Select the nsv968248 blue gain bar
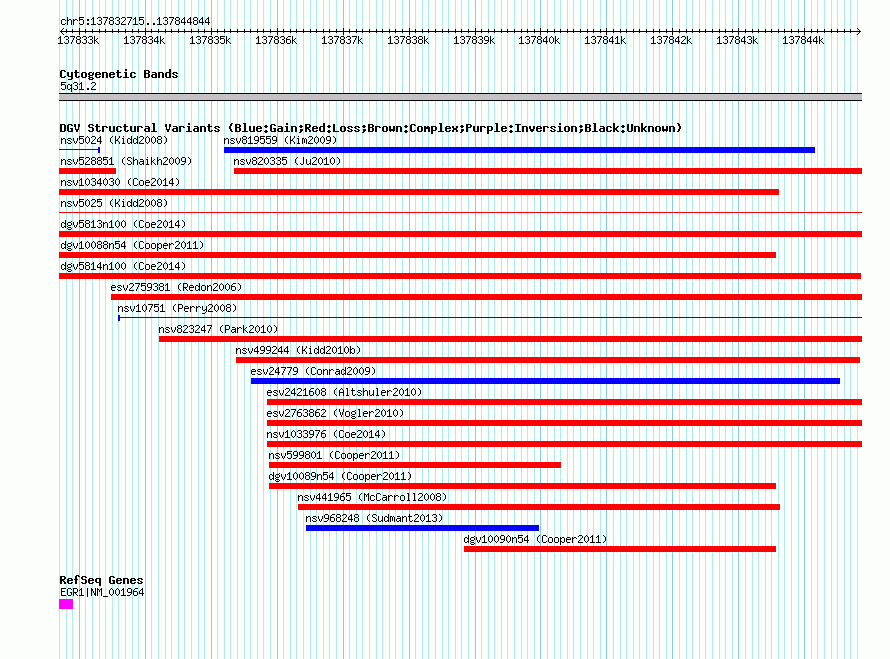Viewport: 890px width, 659px height. [422, 528]
